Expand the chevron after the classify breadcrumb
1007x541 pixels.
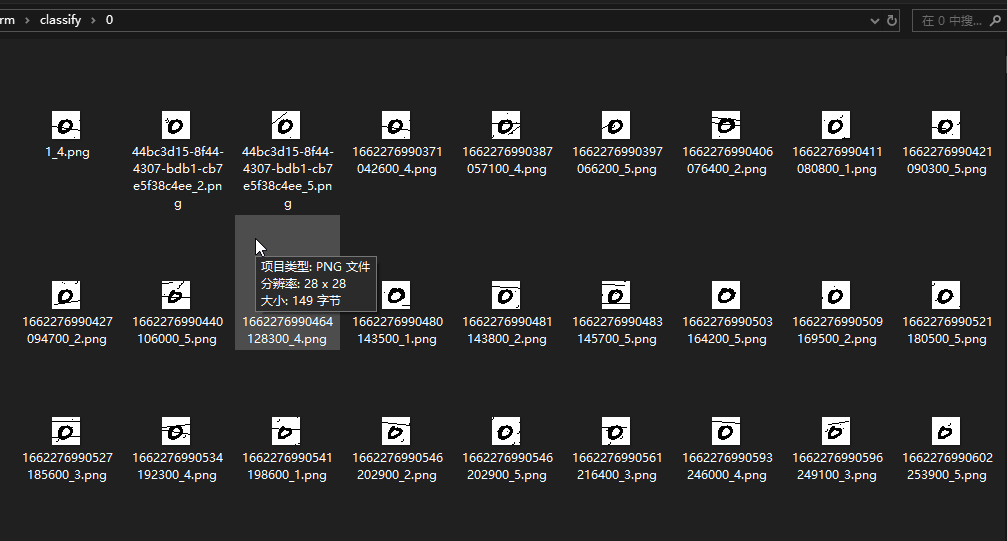[x=93, y=20]
